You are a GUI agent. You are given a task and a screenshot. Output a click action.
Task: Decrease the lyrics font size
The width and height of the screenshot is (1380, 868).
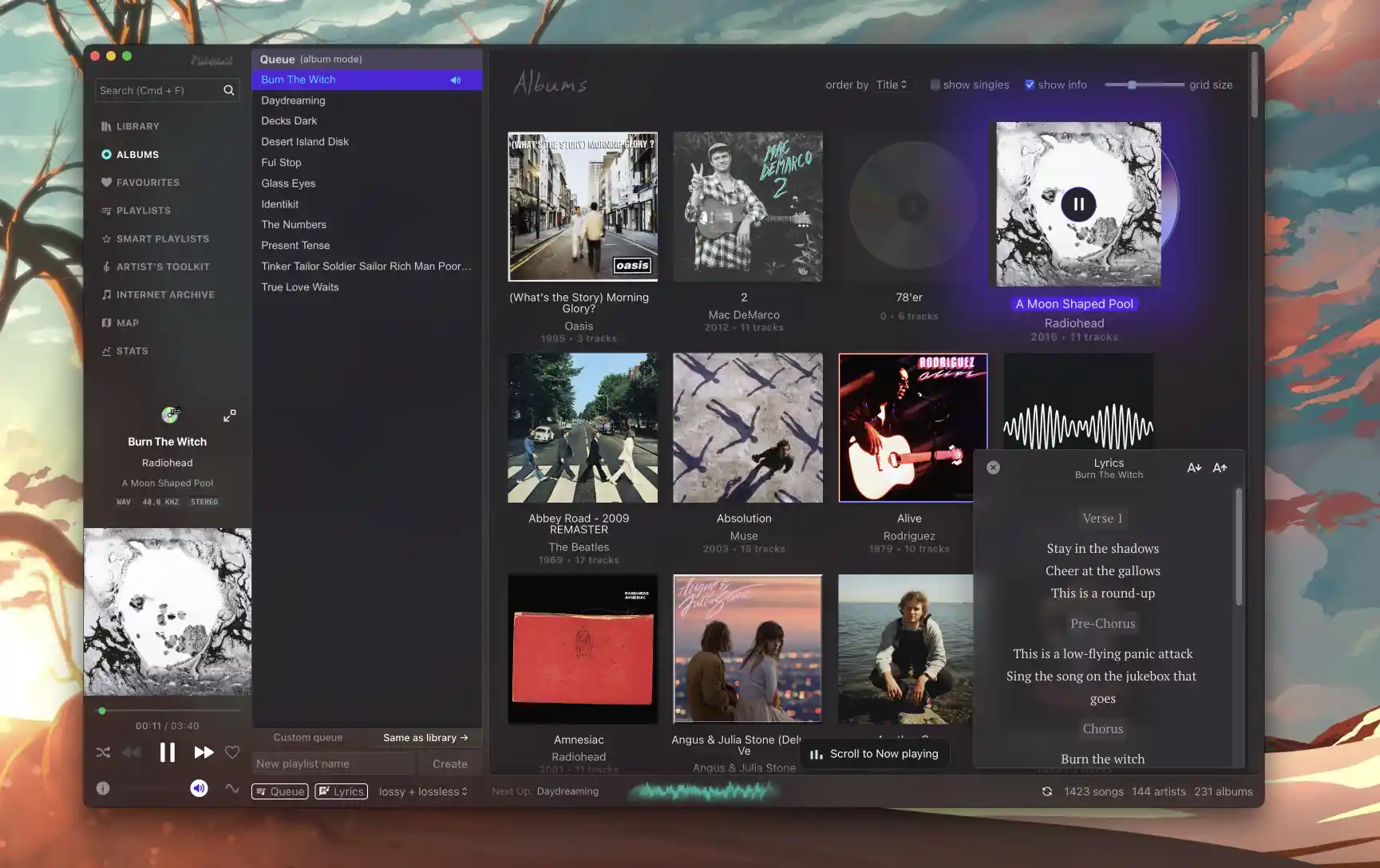click(x=1194, y=468)
